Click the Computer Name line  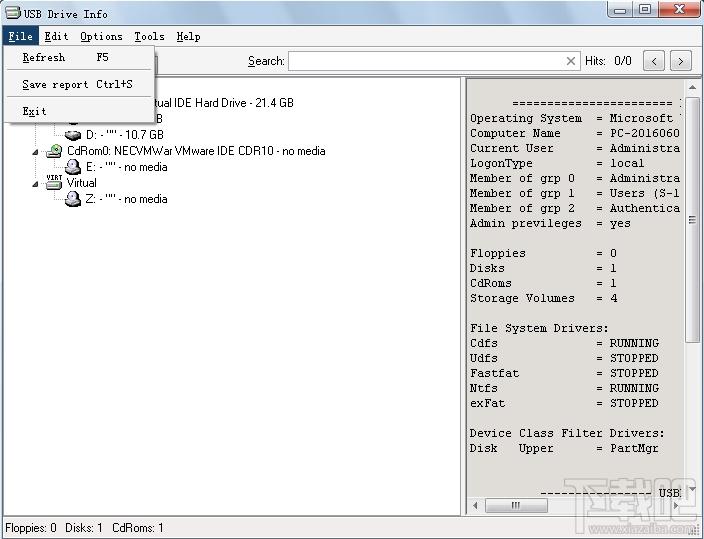pyautogui.click(x=575, y=133)
